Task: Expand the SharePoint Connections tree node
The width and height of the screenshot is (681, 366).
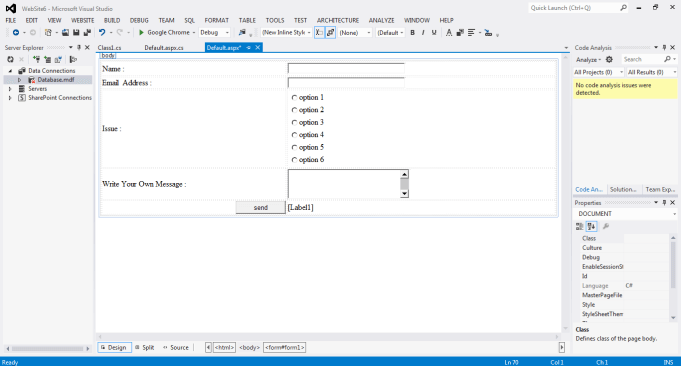Action: pyautogui.click(x=10, y=98)
